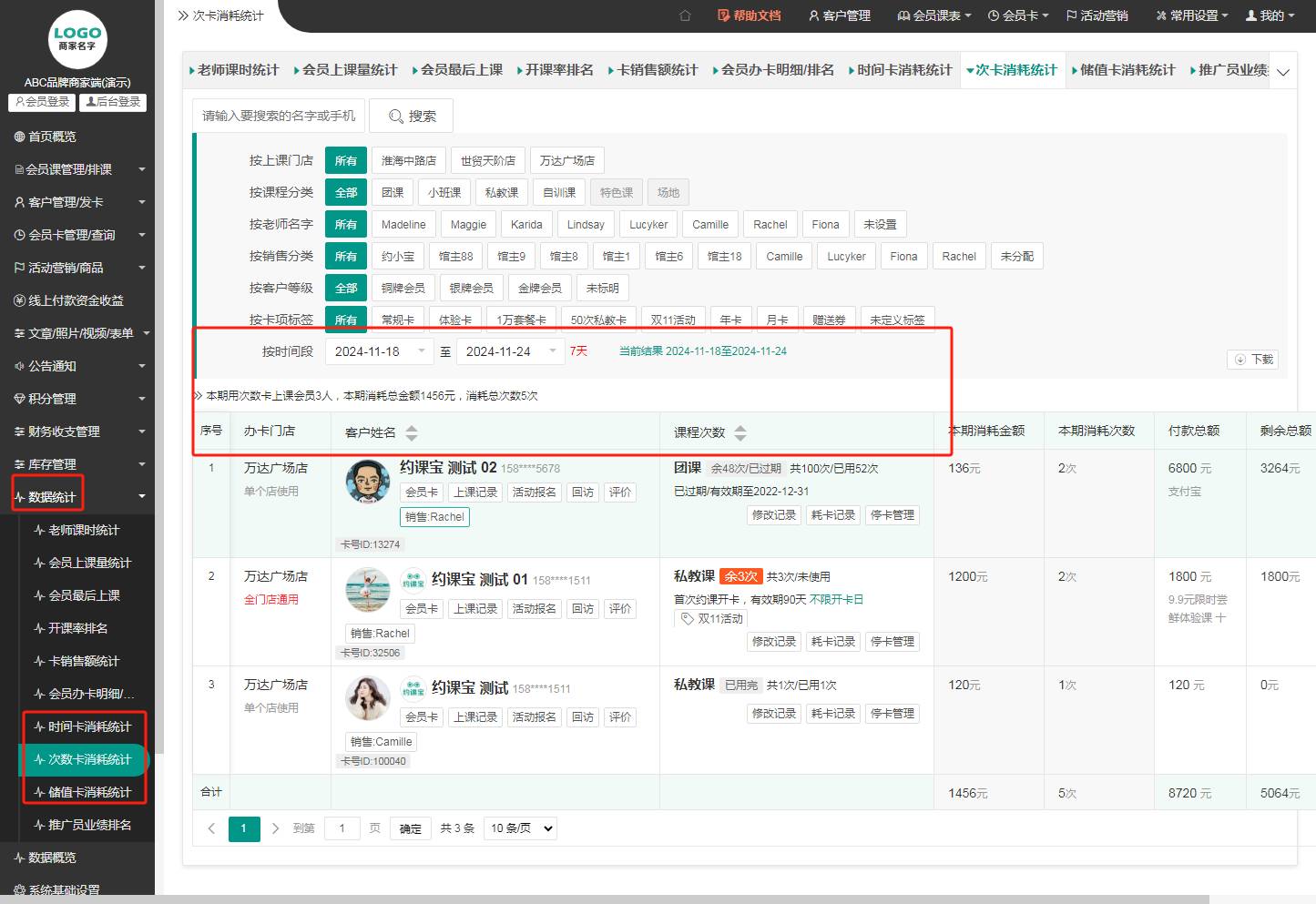Open 老师课时统计 sidebar item
The height and width of the screenshot is (904, 1316).
click(77, 530)
